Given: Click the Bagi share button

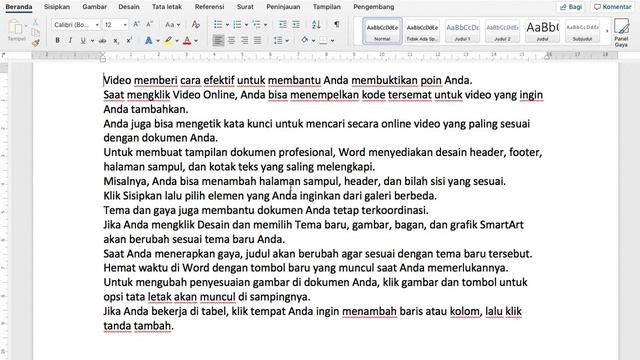Looking at the screenshot, I should pyautogui.click(x=571, y=7).
